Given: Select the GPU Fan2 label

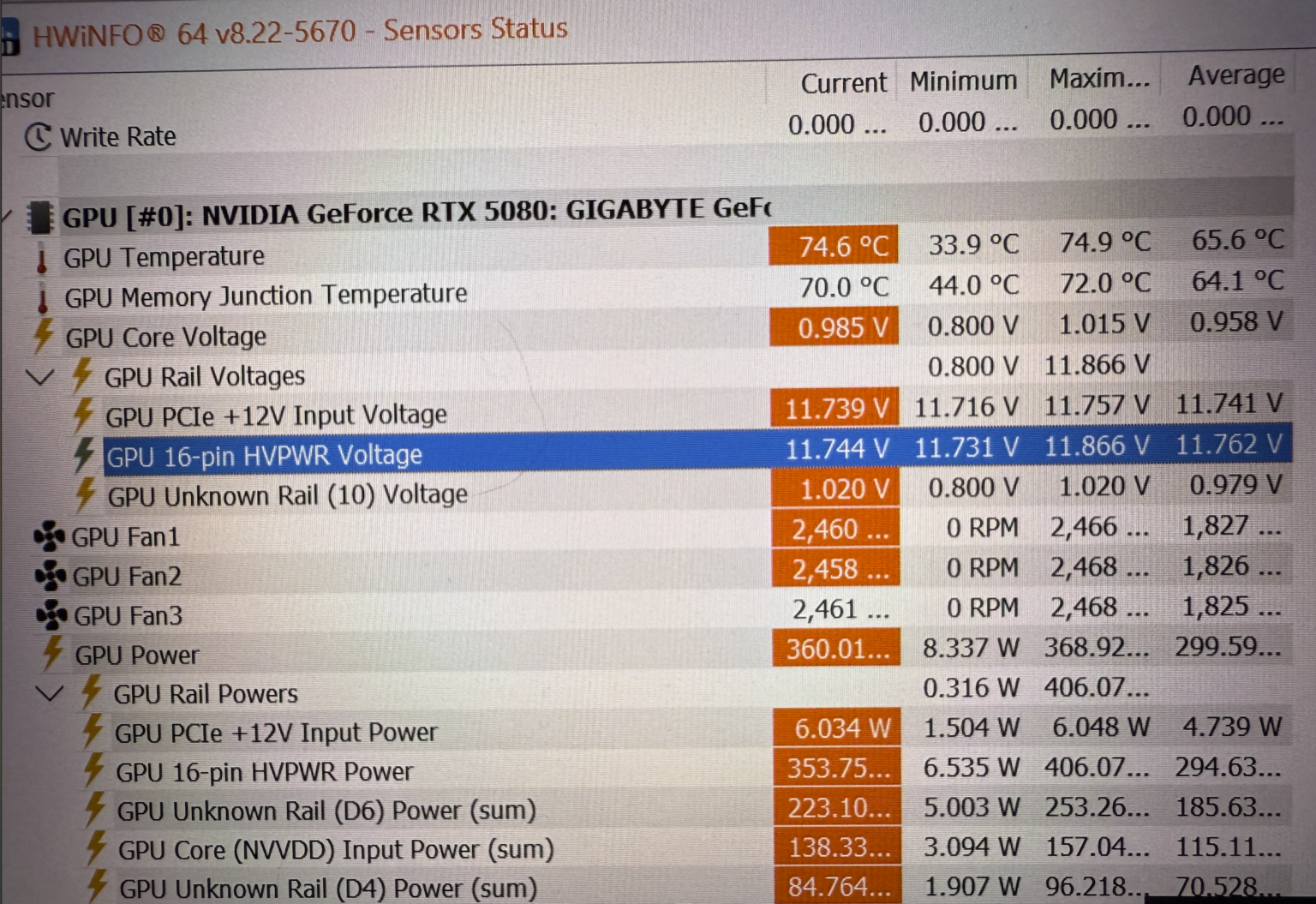Looking at the screenshot, I should click(x=127, y=576).
